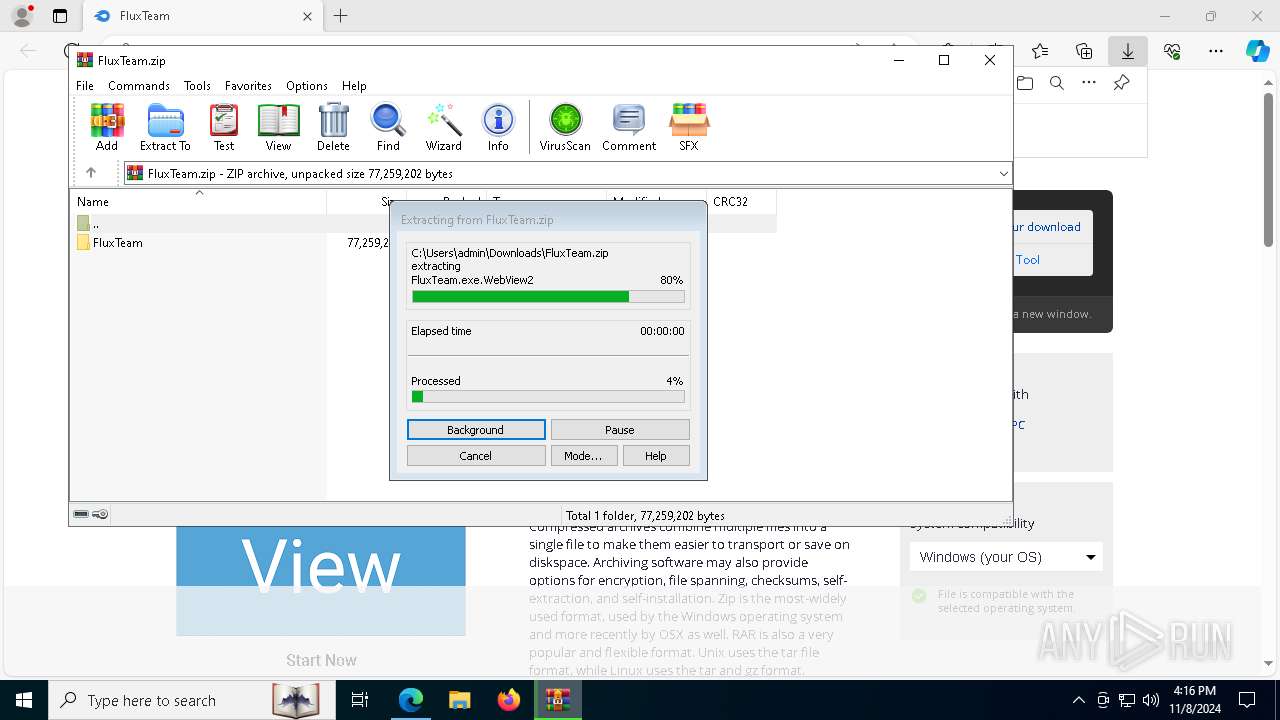This screenshot has width=1280, height=720.
Task: Pause the extraction
Action: 620,430
